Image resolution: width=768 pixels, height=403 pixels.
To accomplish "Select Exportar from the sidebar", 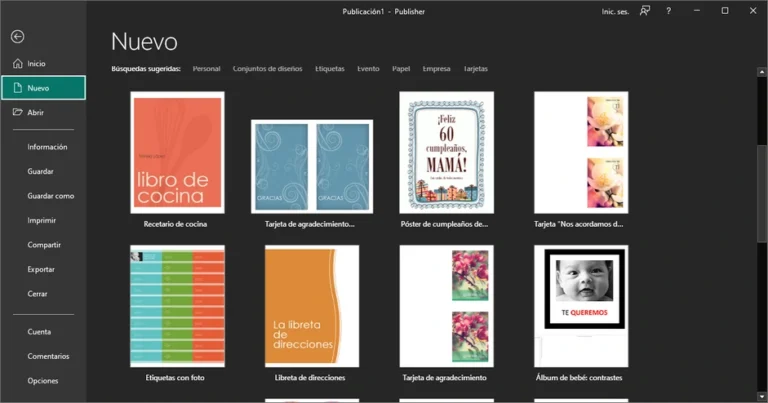I will click(41, 269).
